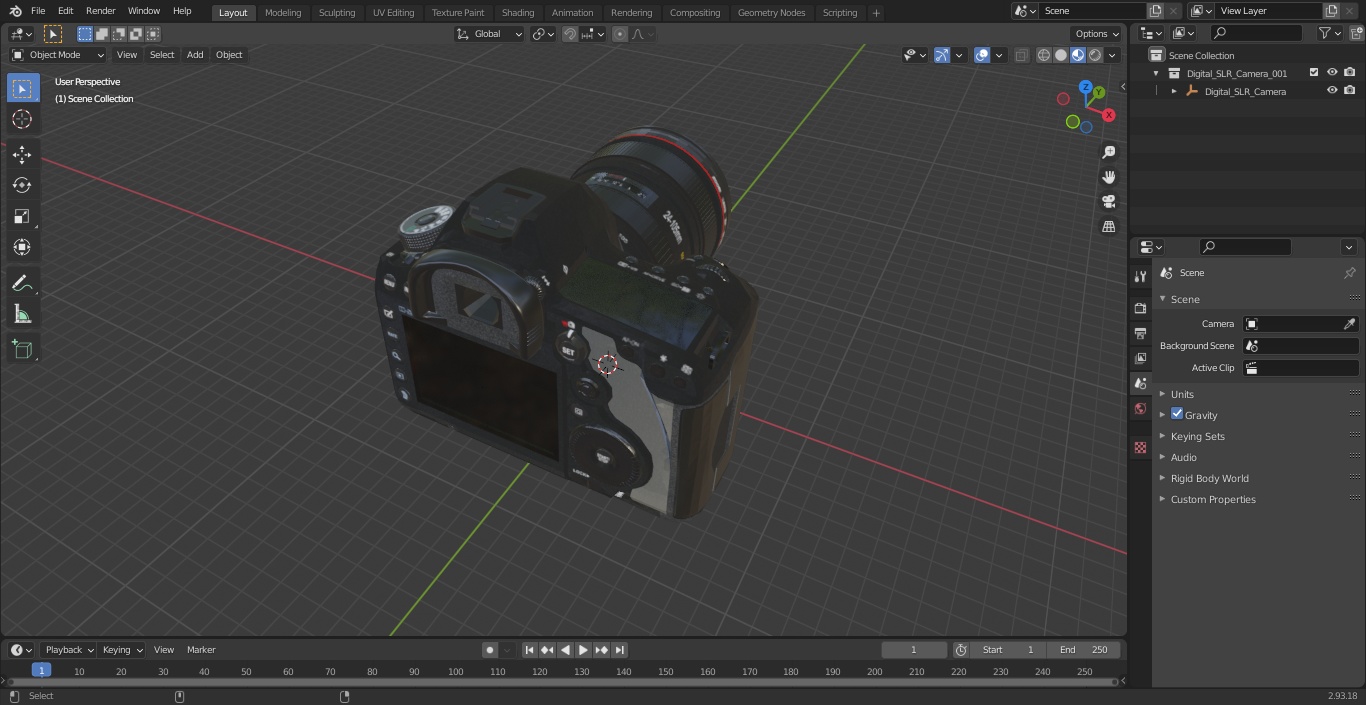The width and height of the screenshot is (1366, 705).
Task: Uncheck Digital_SLR_Camera_001 collection exclude checkbox
Action: [x=1314, y=73]
